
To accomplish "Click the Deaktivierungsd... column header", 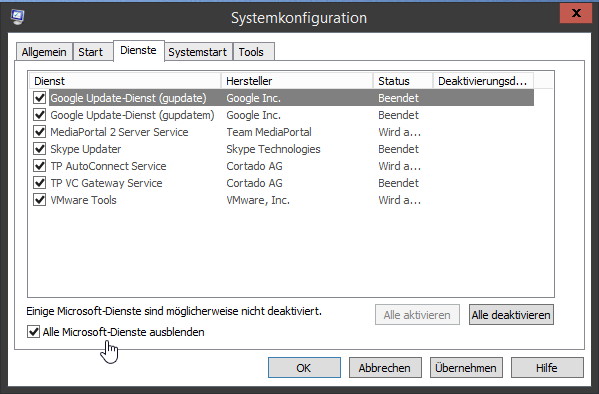I will [x=483, y=81].
